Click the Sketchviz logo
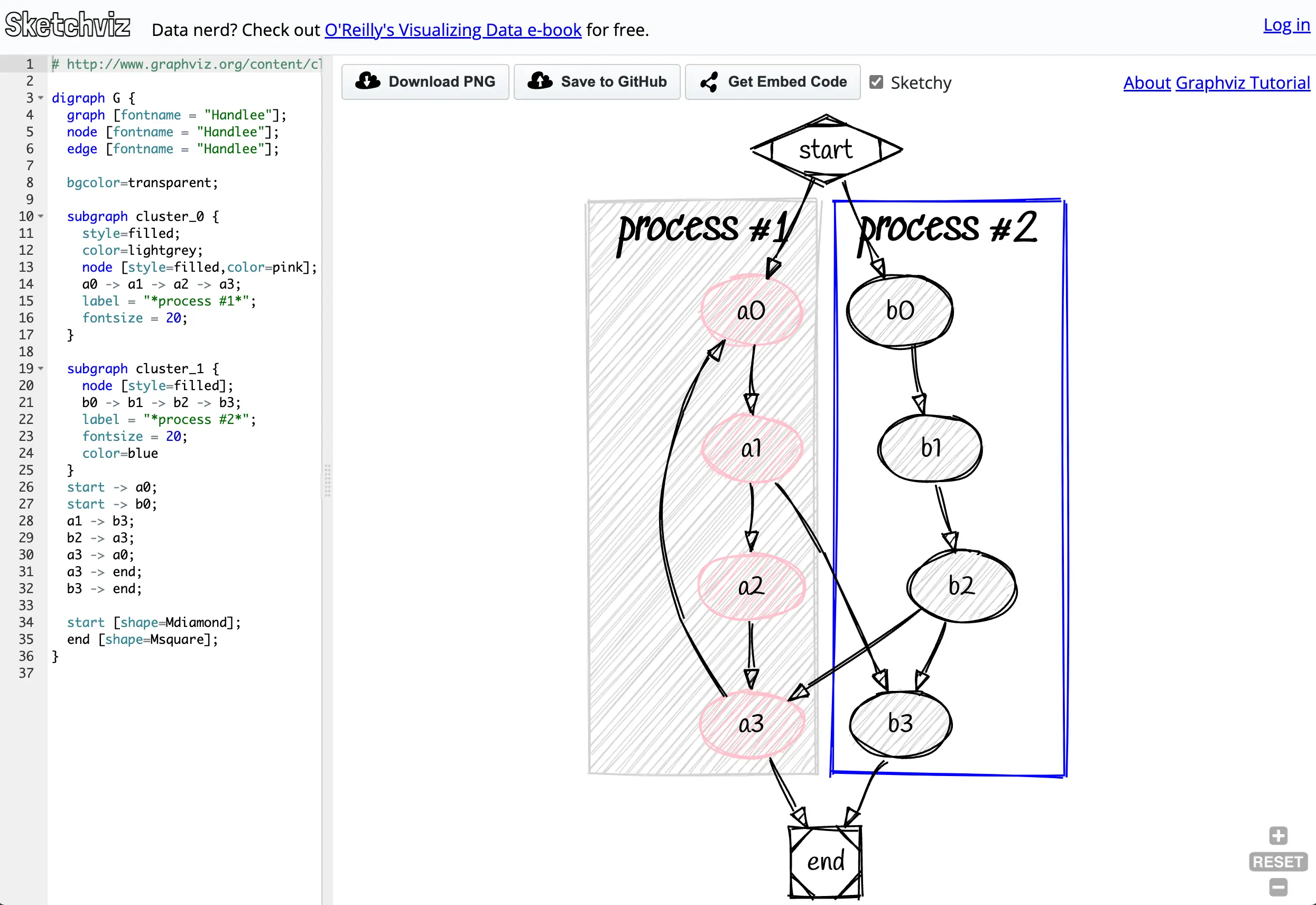The width and height of the screenshot is (1316, 905). 68,25
